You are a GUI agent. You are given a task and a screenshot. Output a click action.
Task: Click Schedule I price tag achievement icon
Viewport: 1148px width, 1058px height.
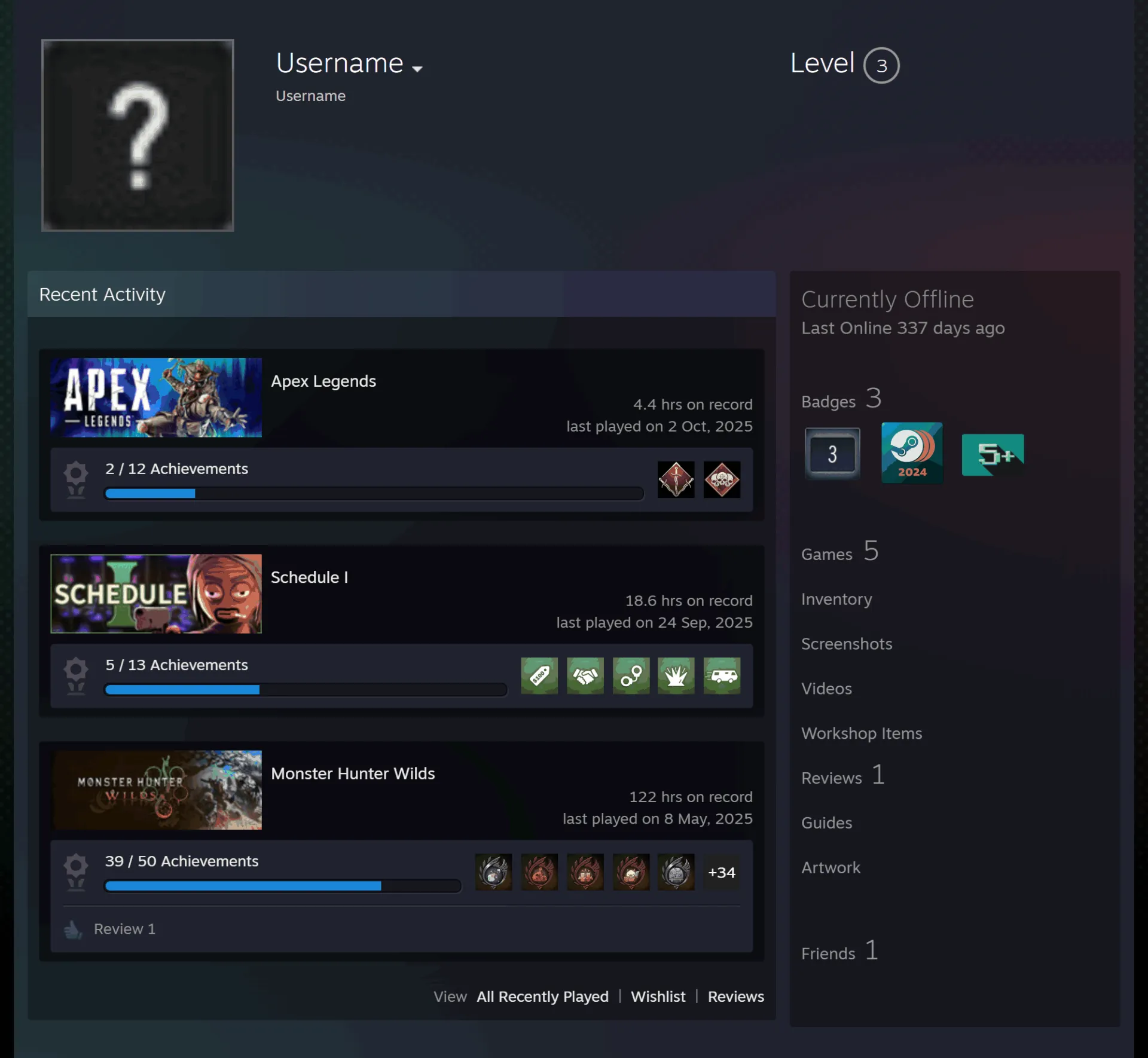tap(539, 675)
